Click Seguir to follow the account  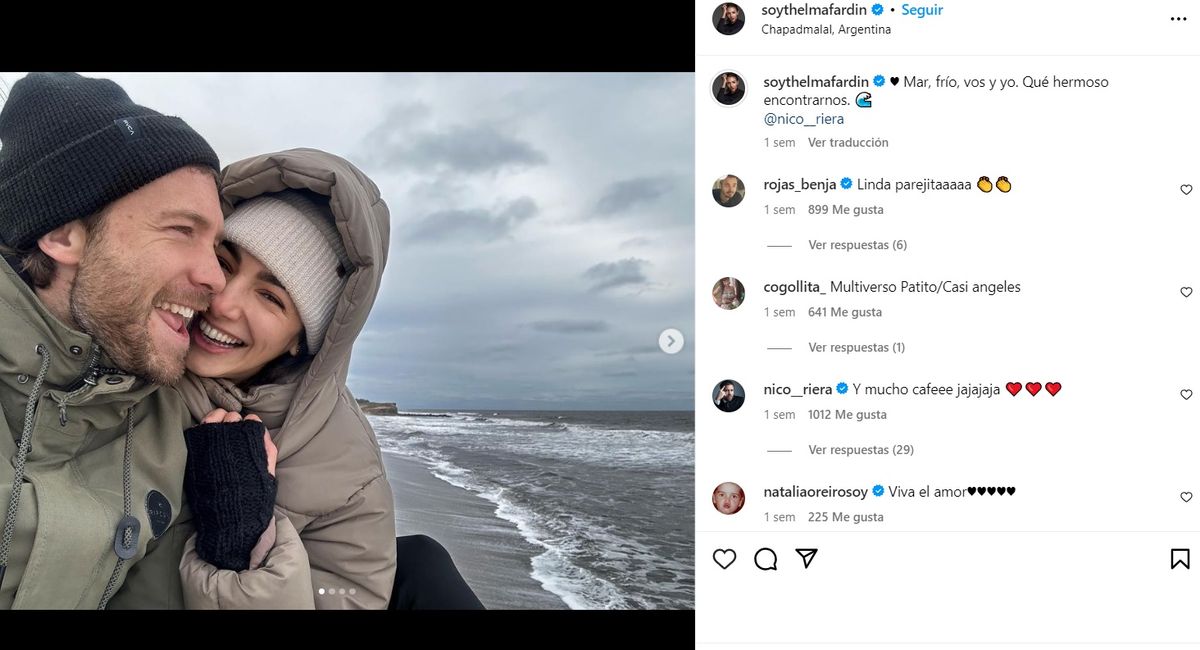922,10
